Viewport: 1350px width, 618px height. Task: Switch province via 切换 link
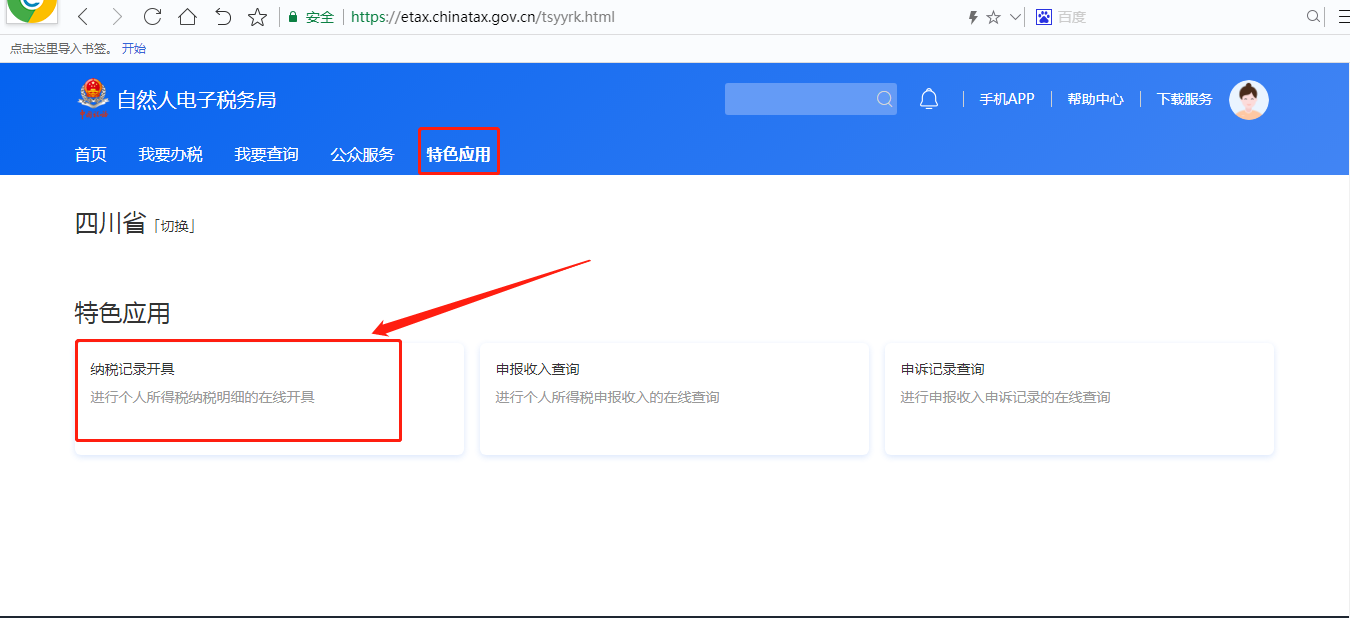[x=174, y=226]
